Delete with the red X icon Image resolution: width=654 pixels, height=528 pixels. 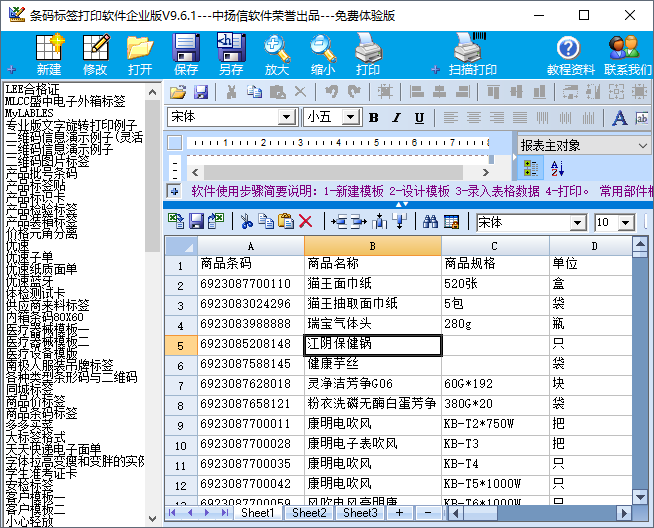tap(306, 221)
